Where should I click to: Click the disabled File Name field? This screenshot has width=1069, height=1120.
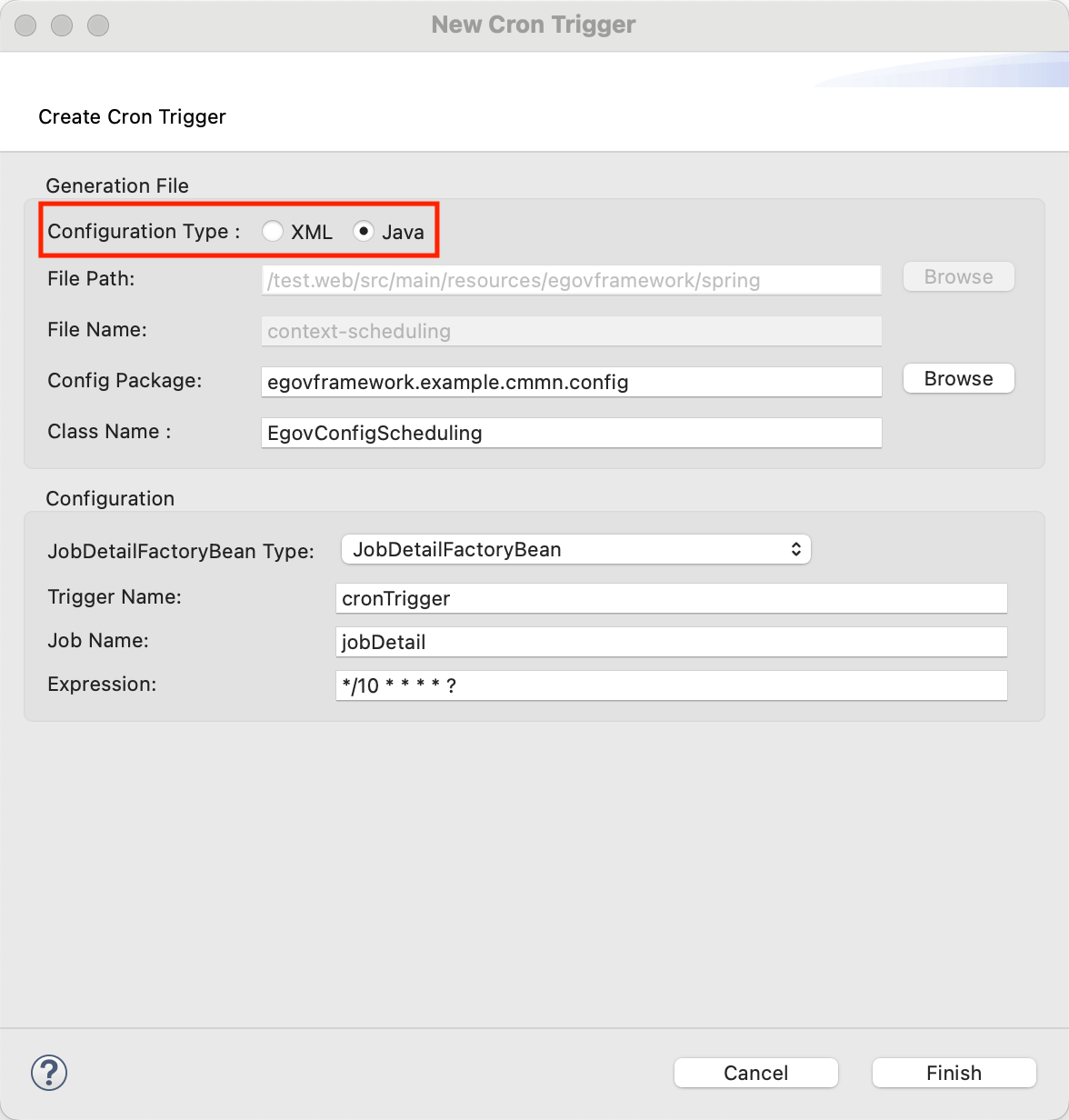[x=571, y=331]
